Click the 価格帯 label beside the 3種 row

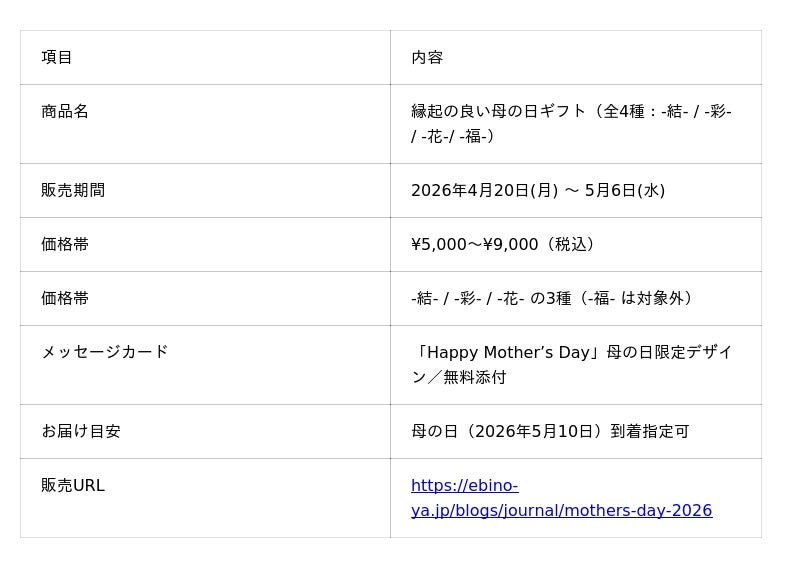click(x=65, y=298)
